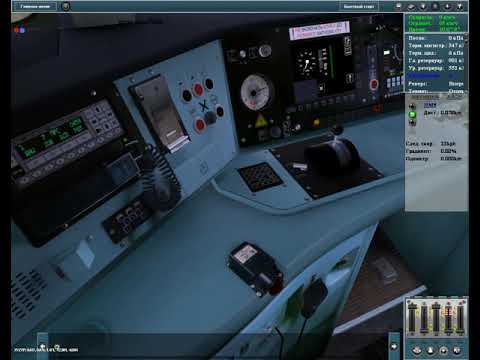Click the pink warning label above the dashboard
The width and height of the screenshot is (480, 360).
319,30
